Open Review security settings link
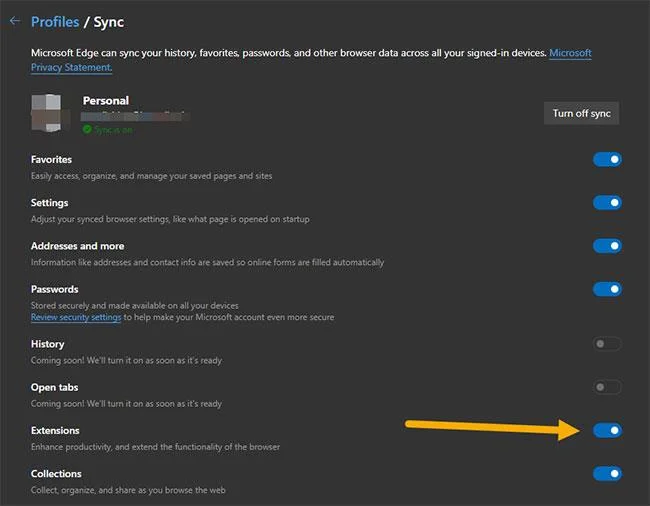650x506 pixels. tap(76, 317)
